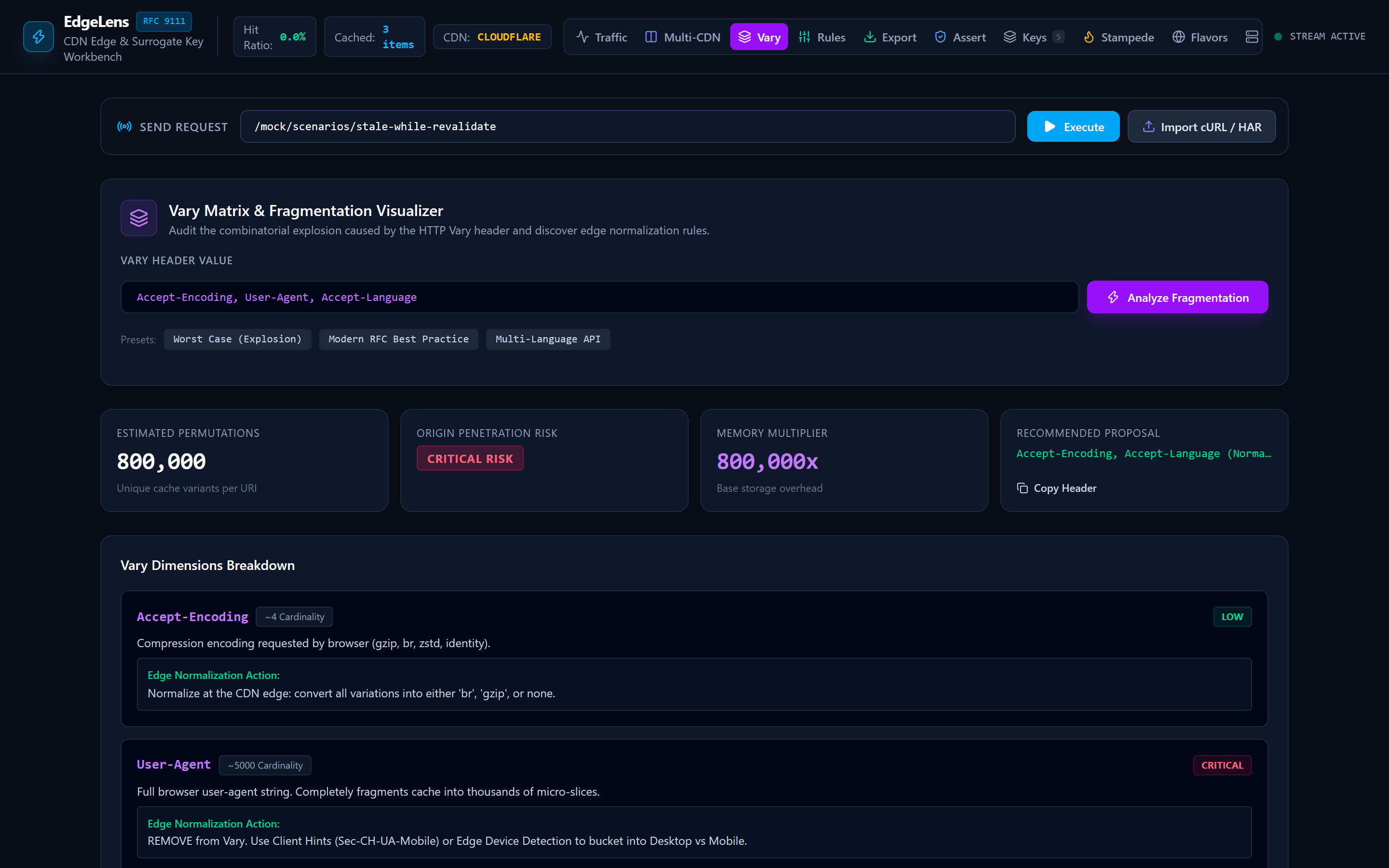The height and width of the screenshot is (868, 1389).
Task: Click the Multi-CDN columns icon
Action: click(651, 37)
